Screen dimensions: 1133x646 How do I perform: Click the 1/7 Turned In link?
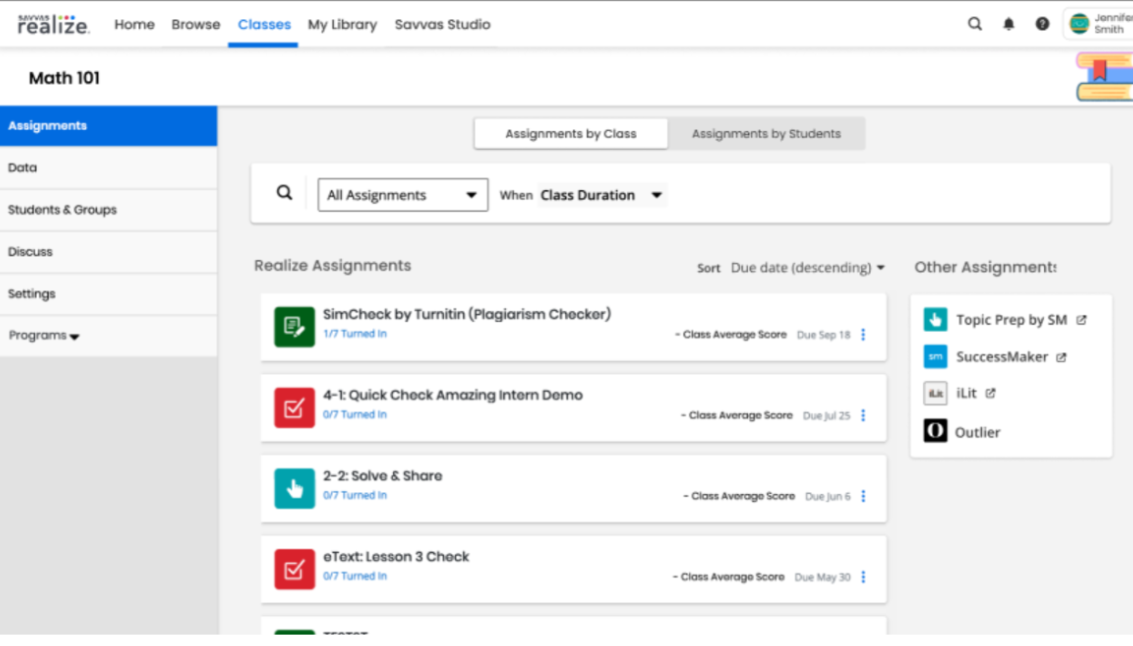coord(355,334)
